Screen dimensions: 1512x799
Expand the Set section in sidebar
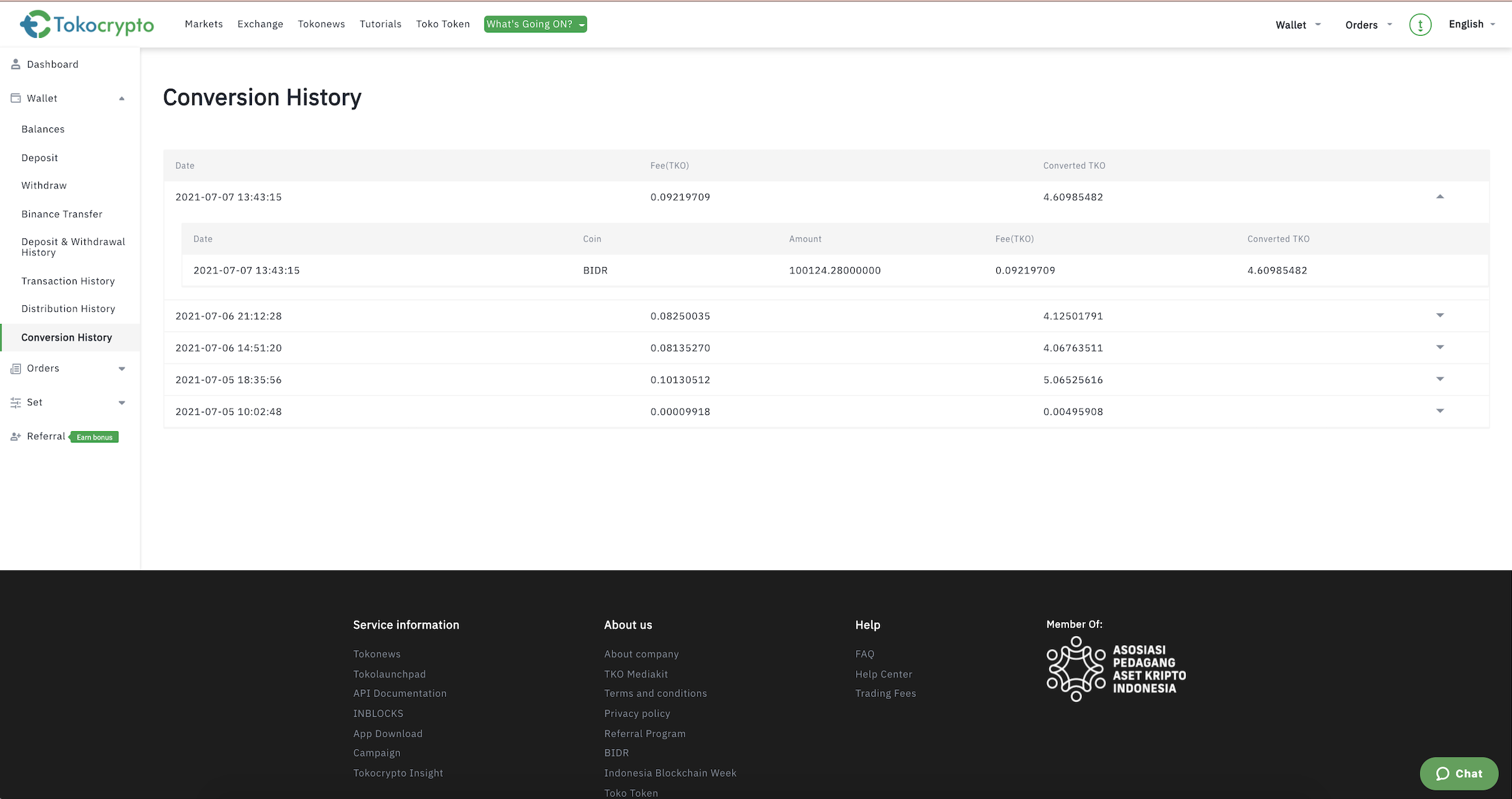pos(121,403)
